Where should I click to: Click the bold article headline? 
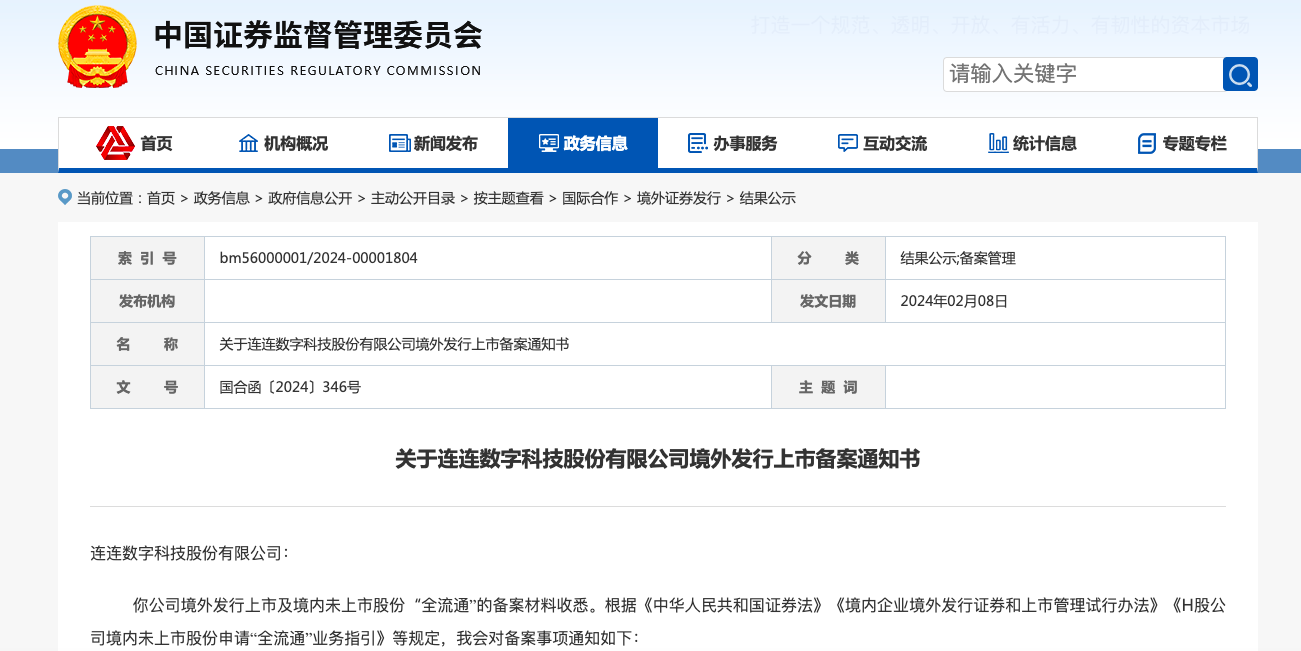[x=657, y=459]
